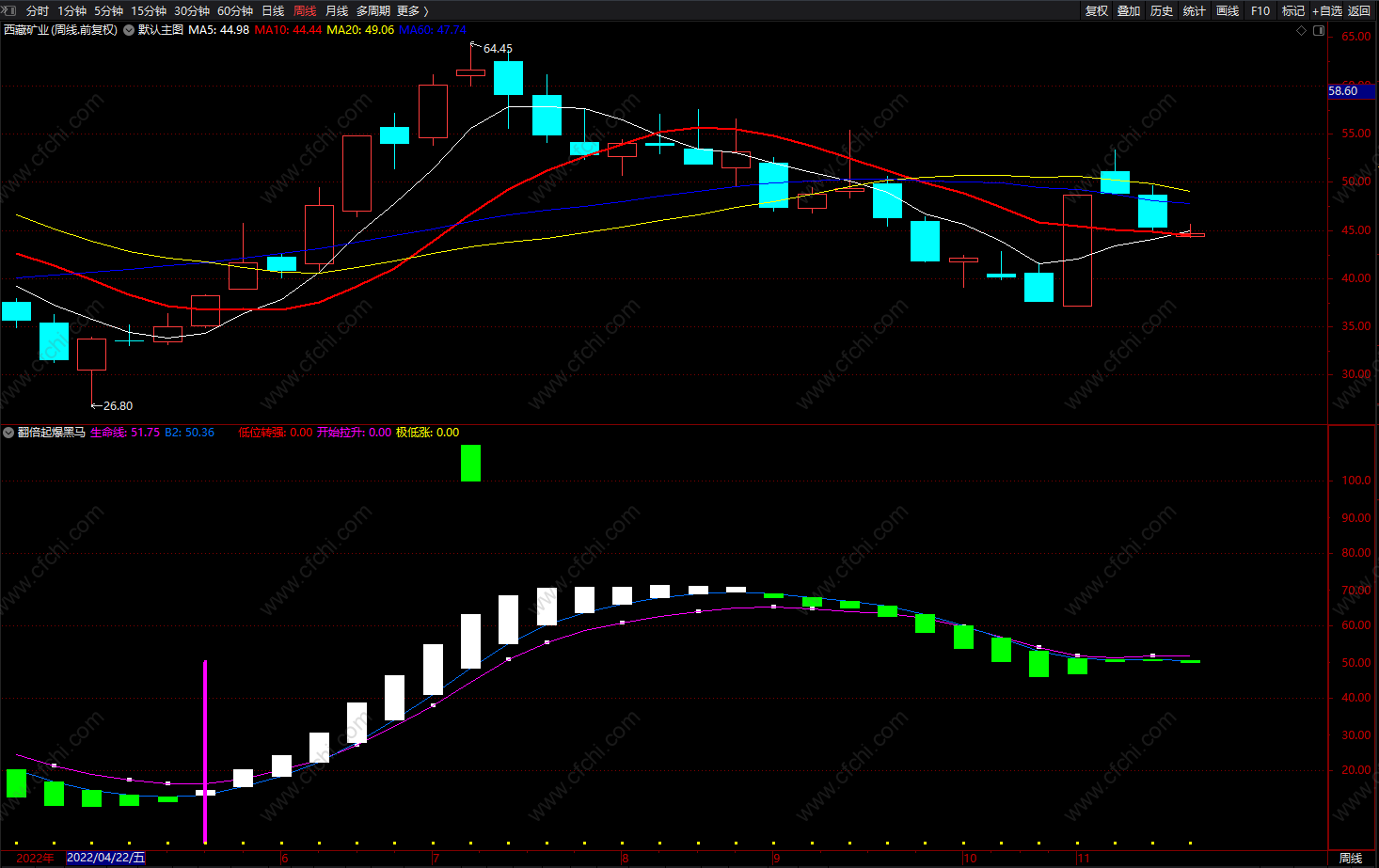Switch to 日线 daily chart
This screenshot has width=1379, height=868.
273,11
